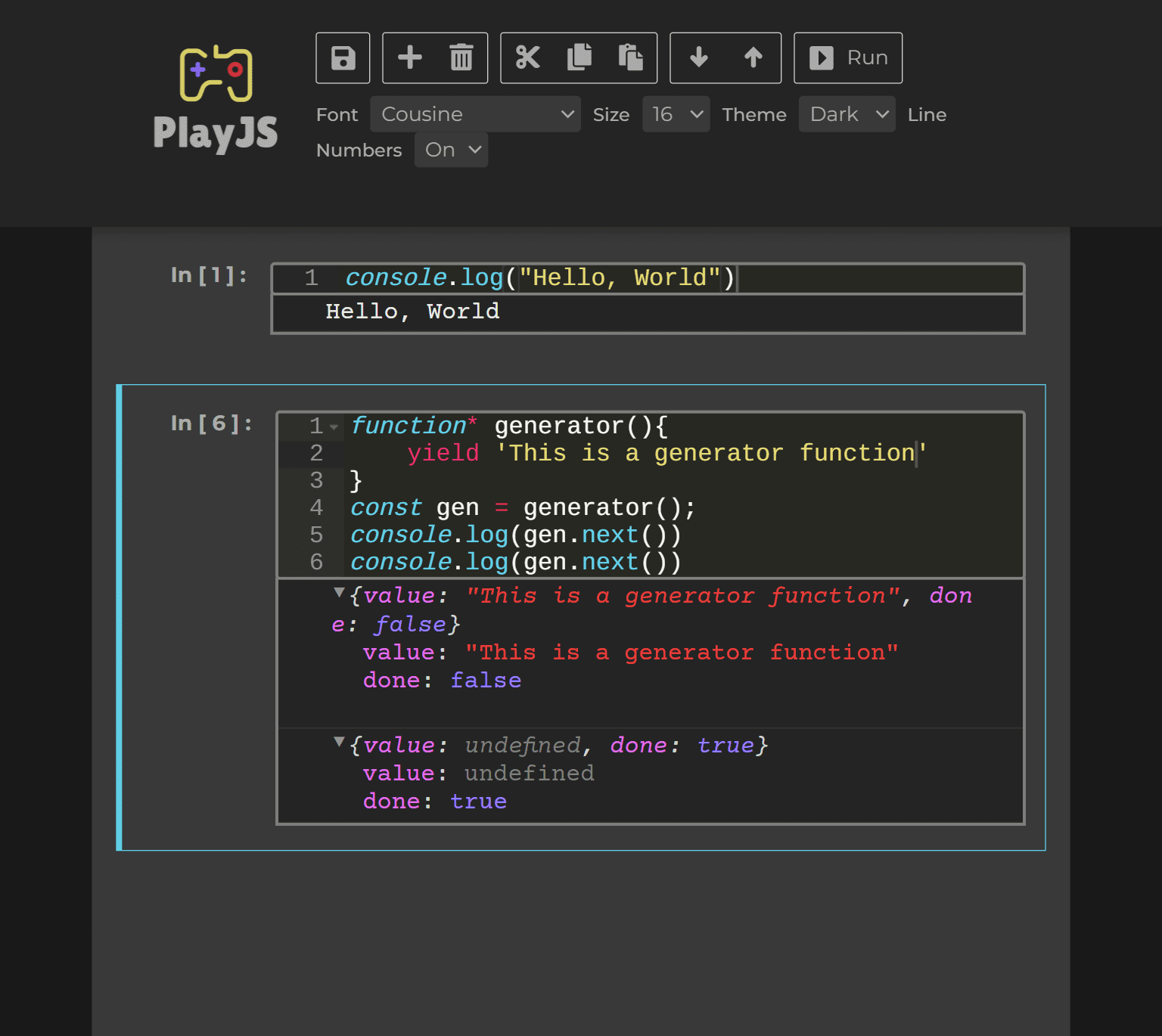The image size is (1162, 1036).
Task: Move cell up with up arrow
Action: (753, 57)
